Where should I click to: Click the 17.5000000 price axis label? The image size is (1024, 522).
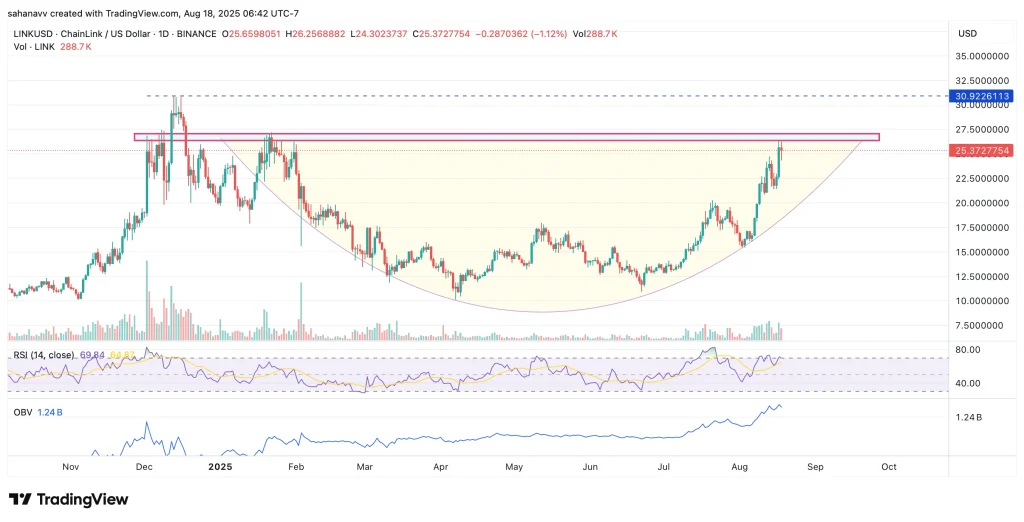(983, 228)
